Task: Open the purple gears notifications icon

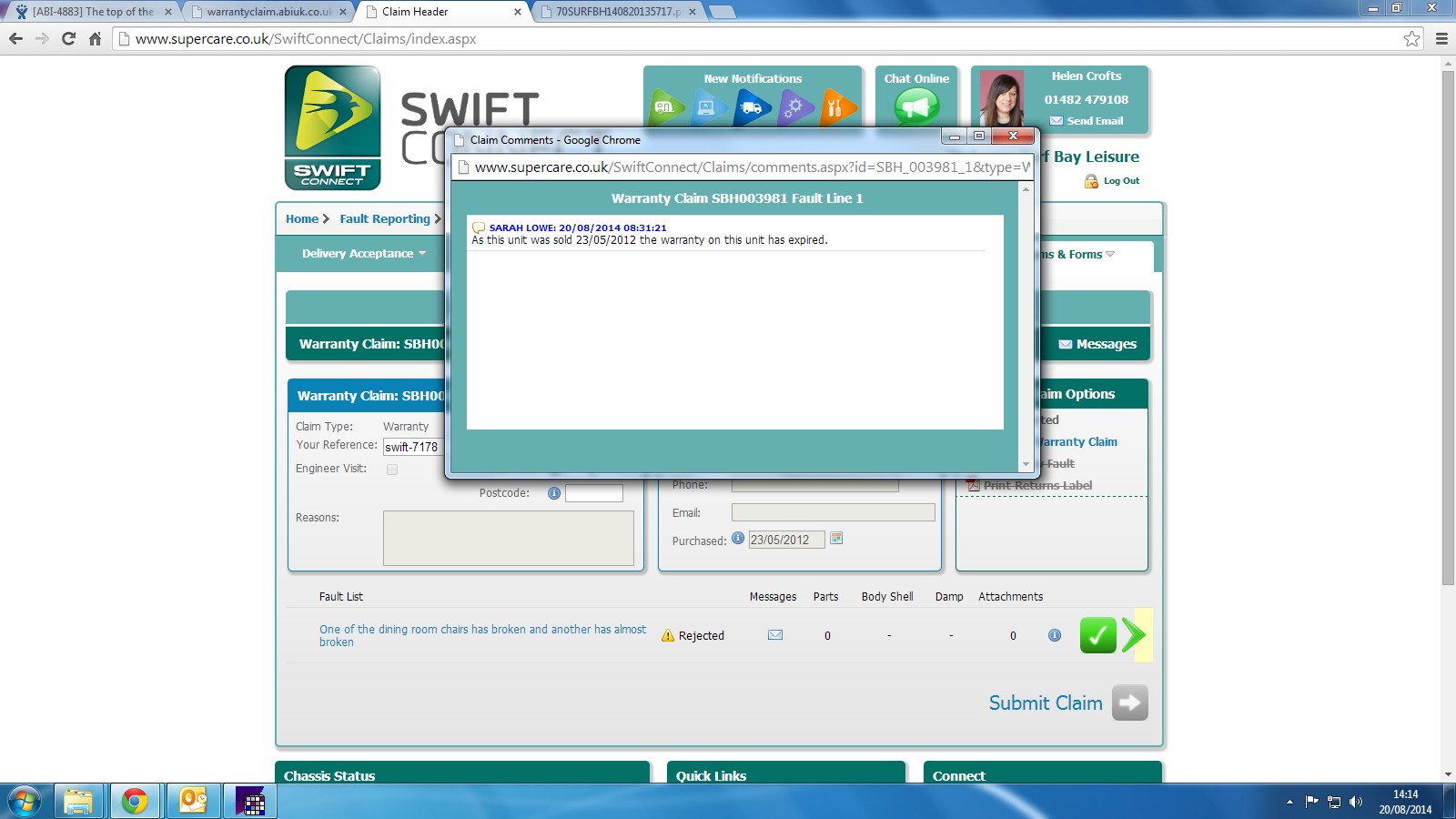Action: pos(794,107)
